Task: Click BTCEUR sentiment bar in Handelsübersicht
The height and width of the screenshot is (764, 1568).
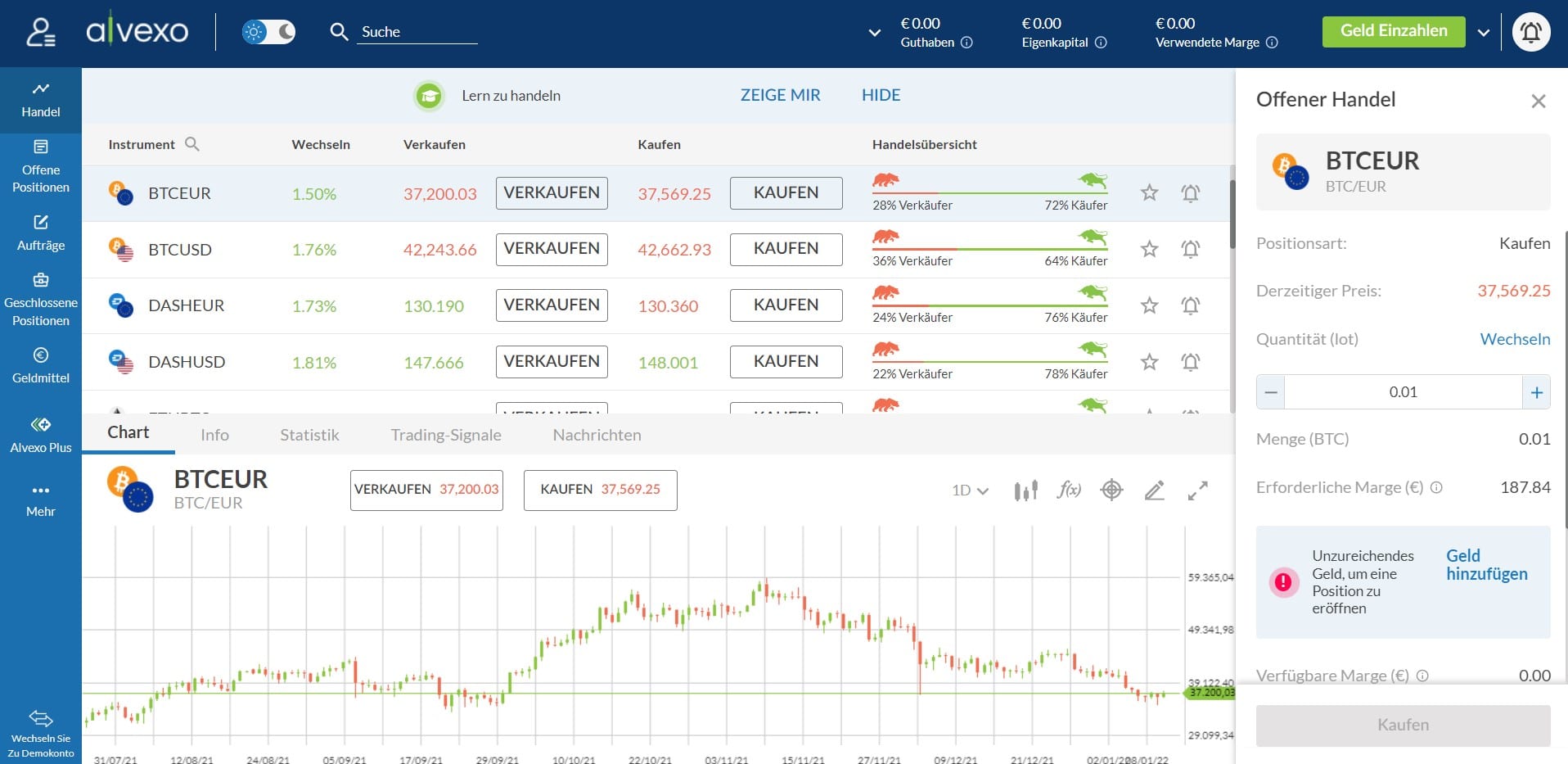Action: pyautogui.click(x=989, y=193)
